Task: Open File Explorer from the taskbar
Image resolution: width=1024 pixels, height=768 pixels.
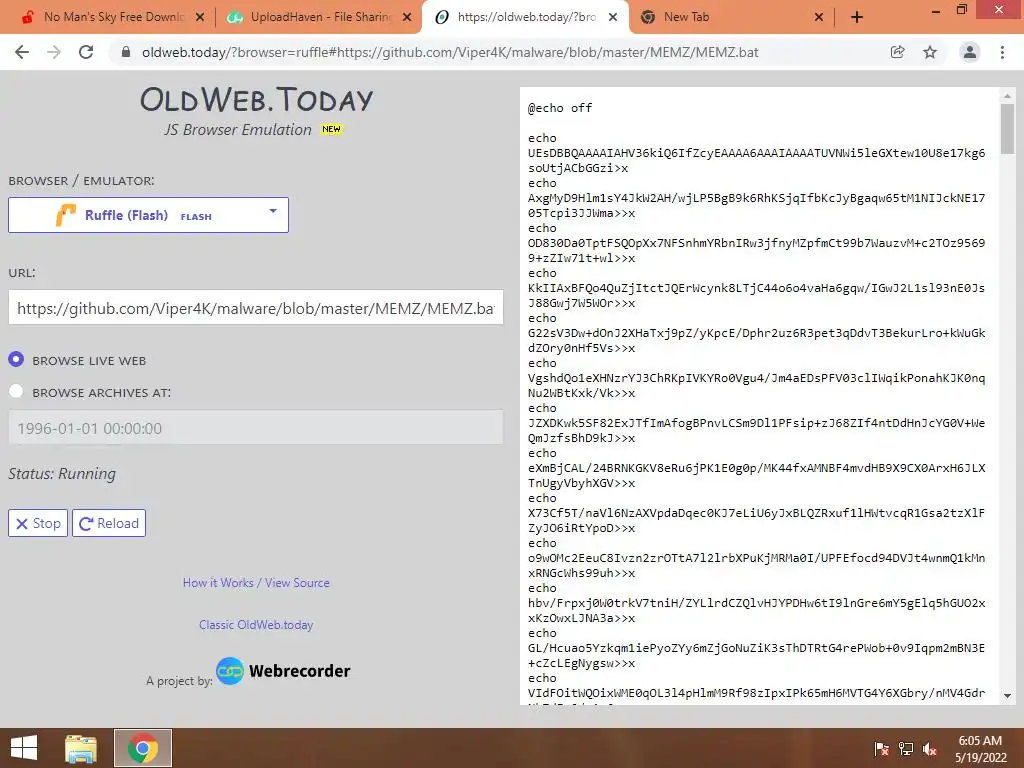Action: [x=81, y=748]
